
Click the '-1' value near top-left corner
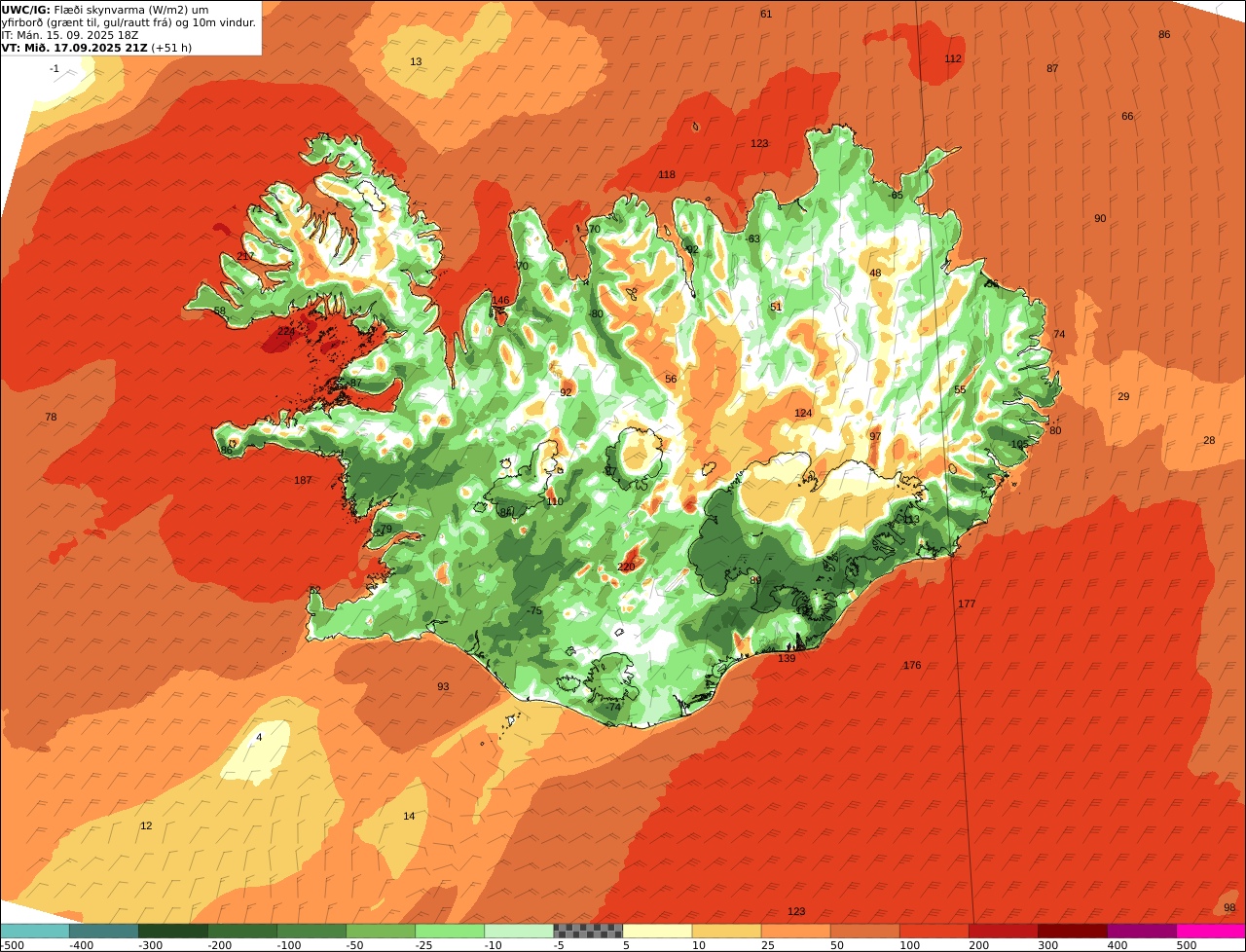coord(55,68)
